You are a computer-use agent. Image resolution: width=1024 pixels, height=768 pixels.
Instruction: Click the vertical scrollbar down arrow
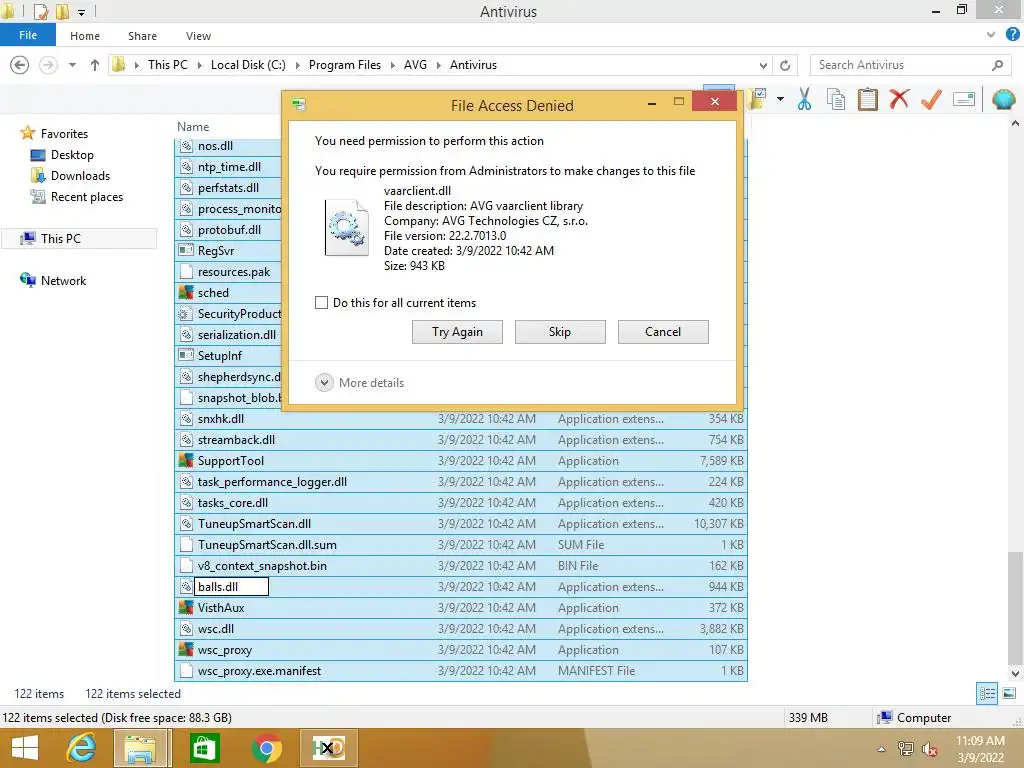click(x=1015, y=673)
